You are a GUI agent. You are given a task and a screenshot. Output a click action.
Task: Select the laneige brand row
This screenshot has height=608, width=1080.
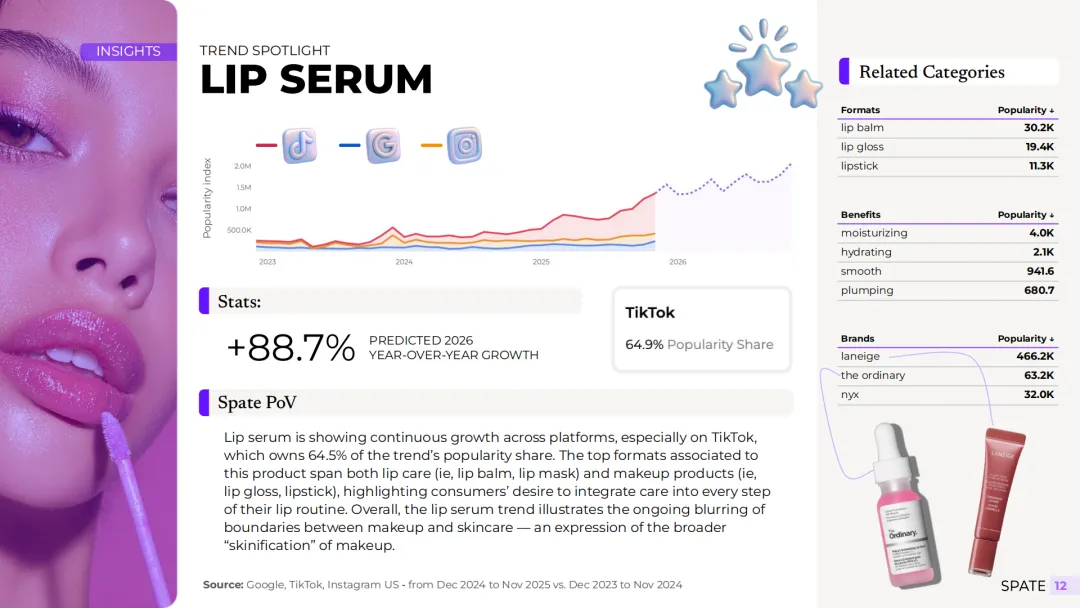[x=947, y=357]
